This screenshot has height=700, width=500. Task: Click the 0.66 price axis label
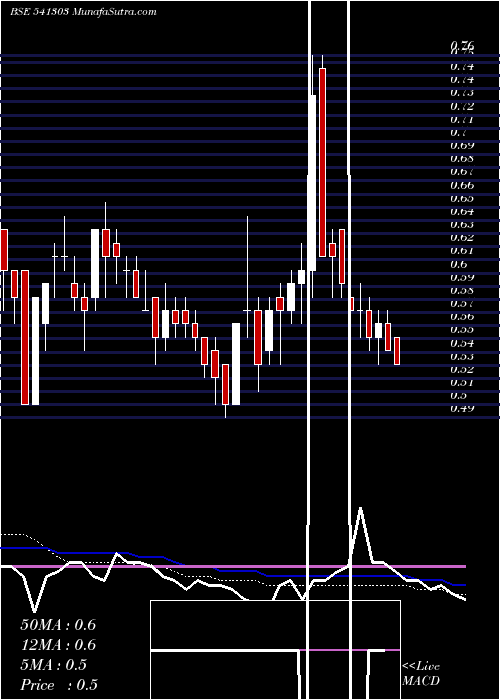(x=462, y=185)
